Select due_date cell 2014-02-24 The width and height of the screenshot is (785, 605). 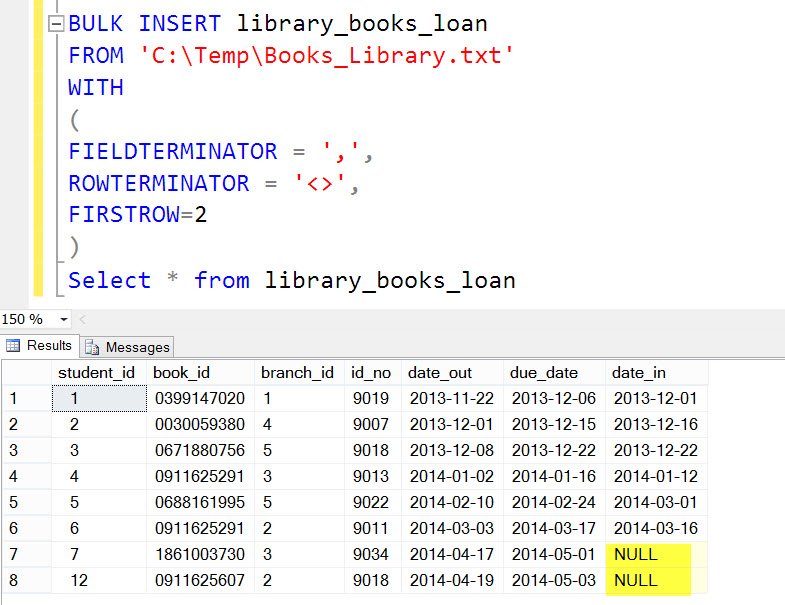tap(554, 502)
